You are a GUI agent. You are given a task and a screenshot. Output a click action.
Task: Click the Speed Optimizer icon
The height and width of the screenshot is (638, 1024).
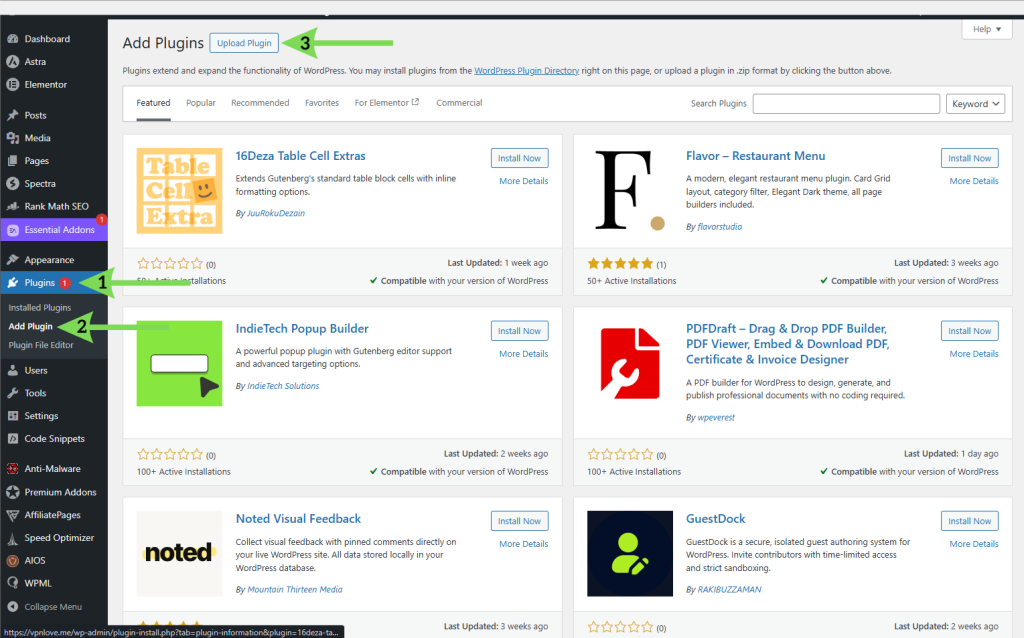click(x=12, y=538)
